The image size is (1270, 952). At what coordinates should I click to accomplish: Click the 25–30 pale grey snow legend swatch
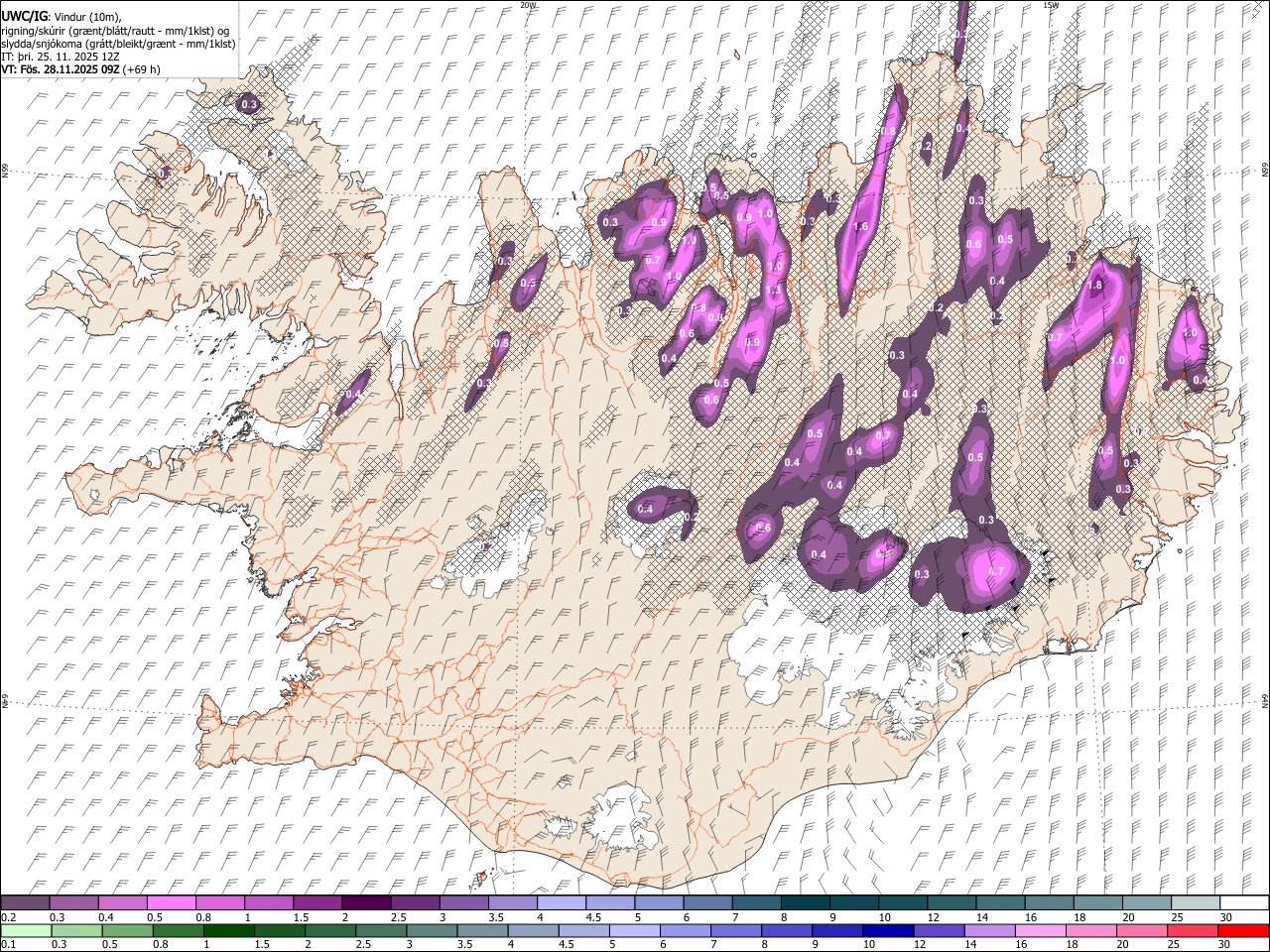(x=1197, y=903)
